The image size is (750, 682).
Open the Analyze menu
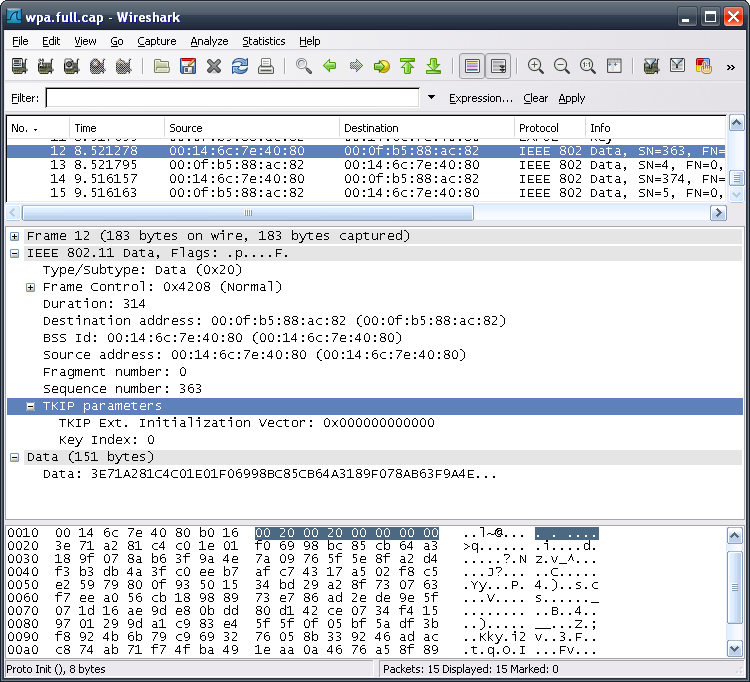(209, 41)
